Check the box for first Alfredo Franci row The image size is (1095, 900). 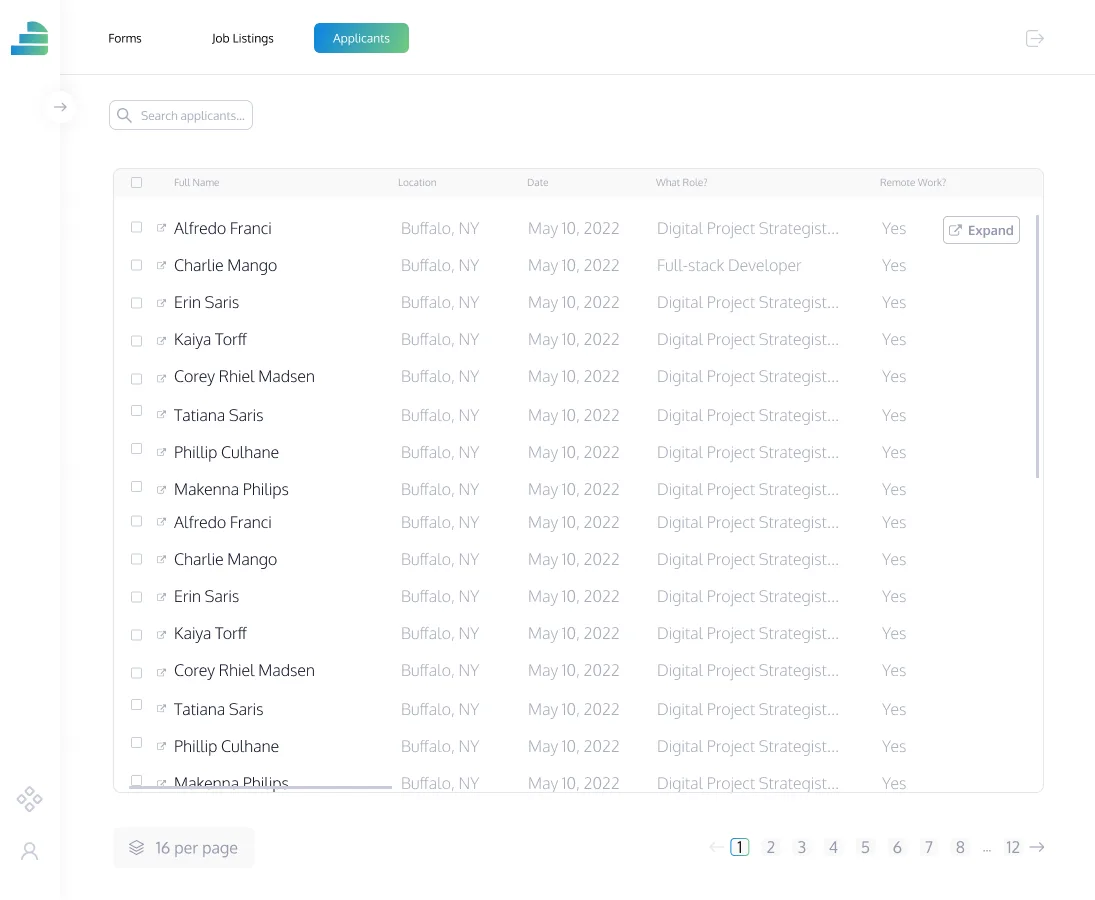(x=136, y=227)
